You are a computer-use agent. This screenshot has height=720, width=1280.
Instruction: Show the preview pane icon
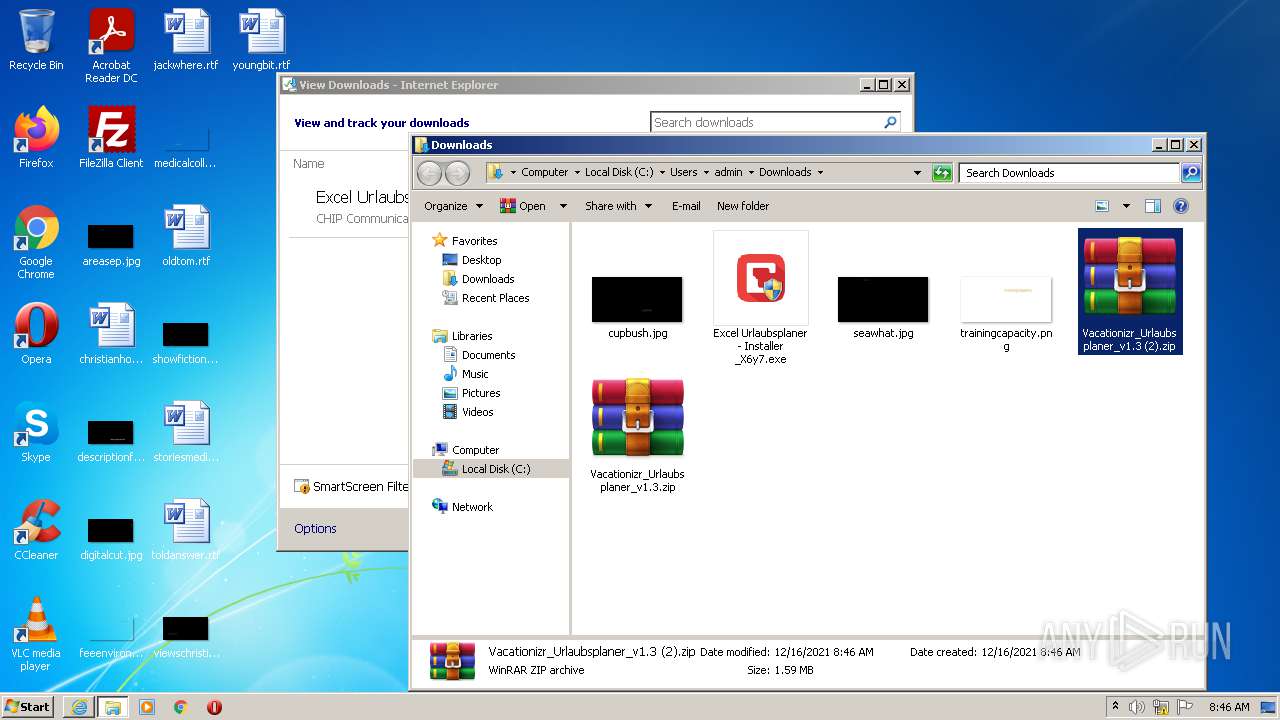[1153, 206]
